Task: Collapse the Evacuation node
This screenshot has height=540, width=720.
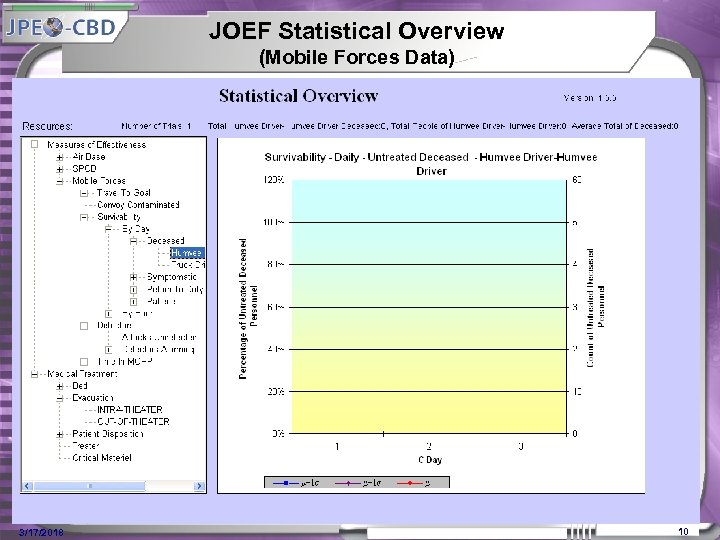Action: [60, 398]
